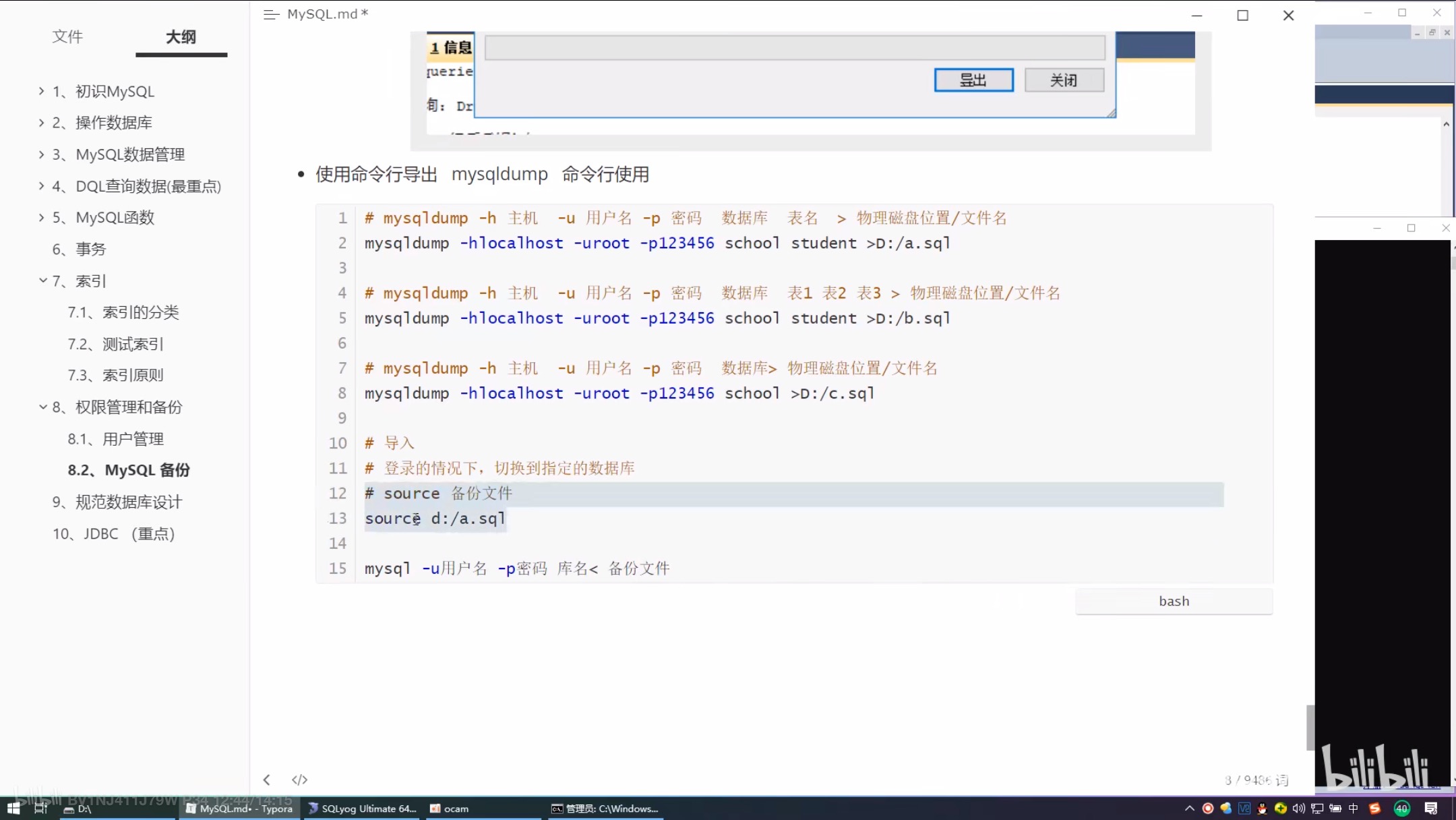The width and height of the screenshot is (1456, 820).
Task: Open the Windows Start menu
Action: [x=13, y=808]
